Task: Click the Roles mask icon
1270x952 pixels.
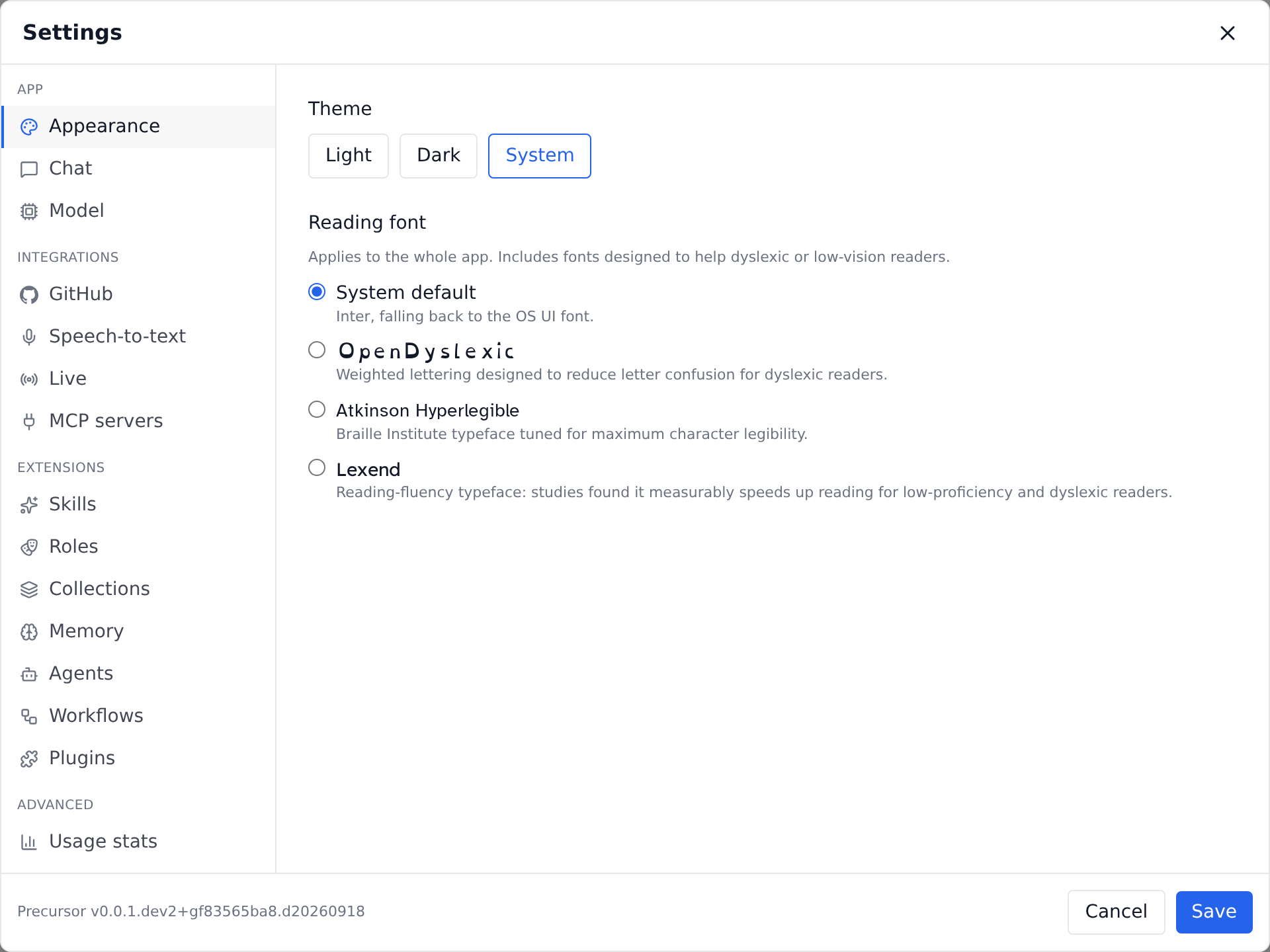Action: [29, 547]
